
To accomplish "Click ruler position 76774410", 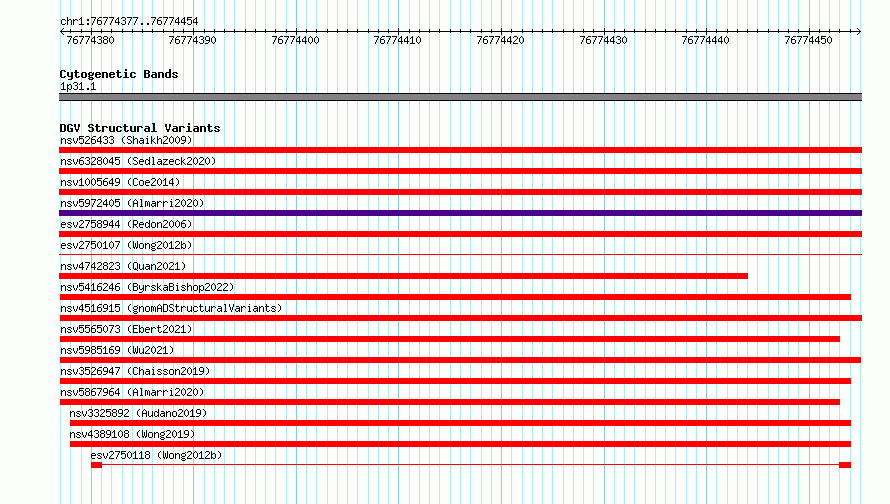I will point(397,40).
